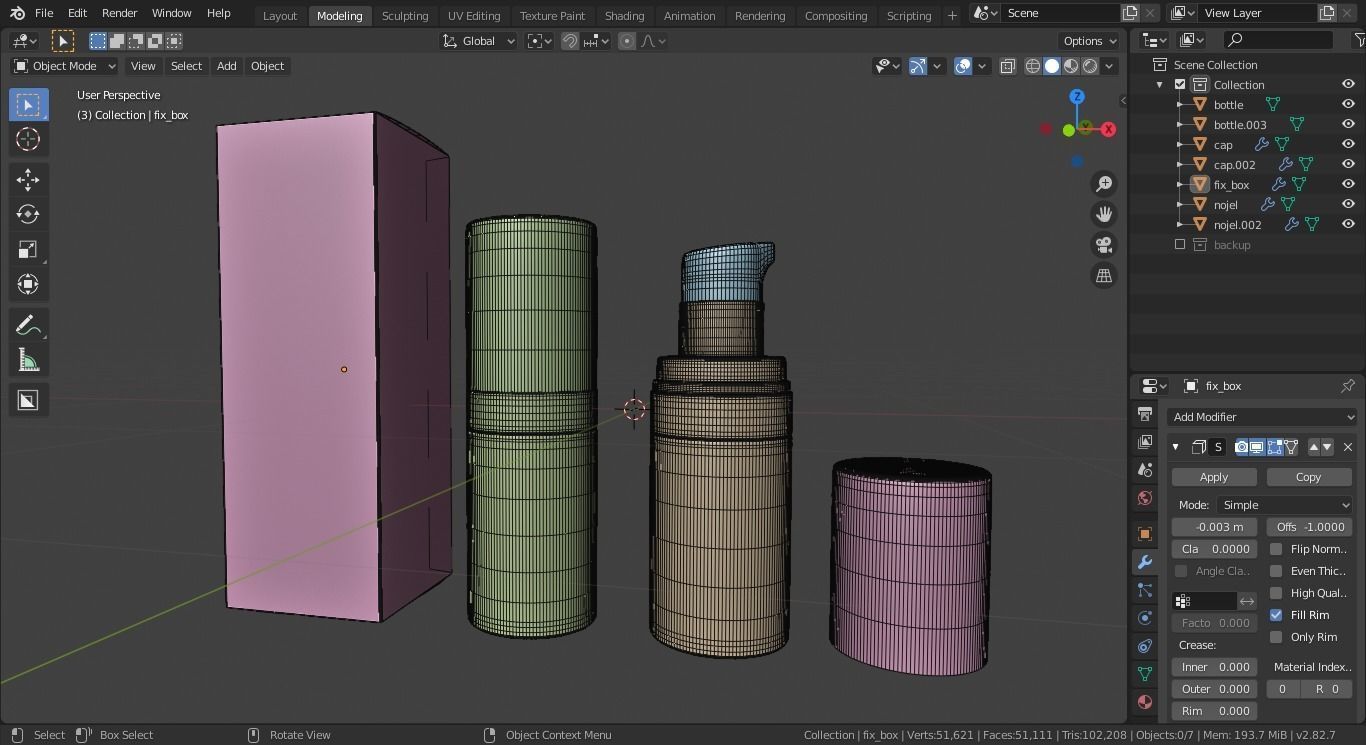This screenshot has width=1366, height=745.
Task: Select the Cursor tool in toolbar
Action: click(x=28, y=140)
